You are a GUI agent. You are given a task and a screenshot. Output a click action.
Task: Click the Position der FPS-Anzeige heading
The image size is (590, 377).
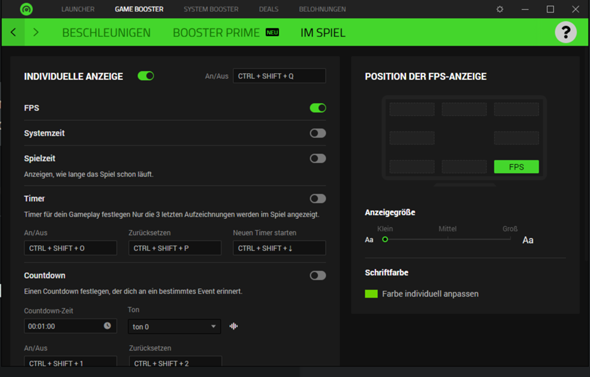(x=426, y=77)
